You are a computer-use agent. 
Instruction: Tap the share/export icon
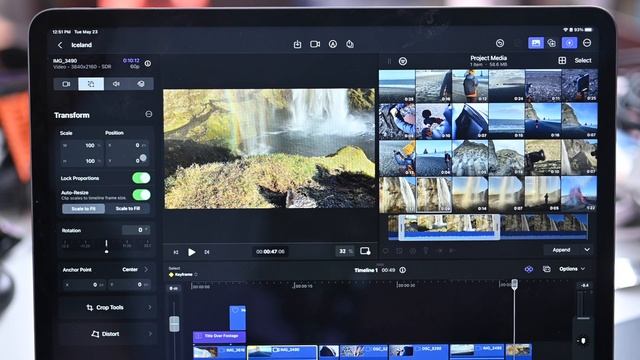(x=350, y=44)
